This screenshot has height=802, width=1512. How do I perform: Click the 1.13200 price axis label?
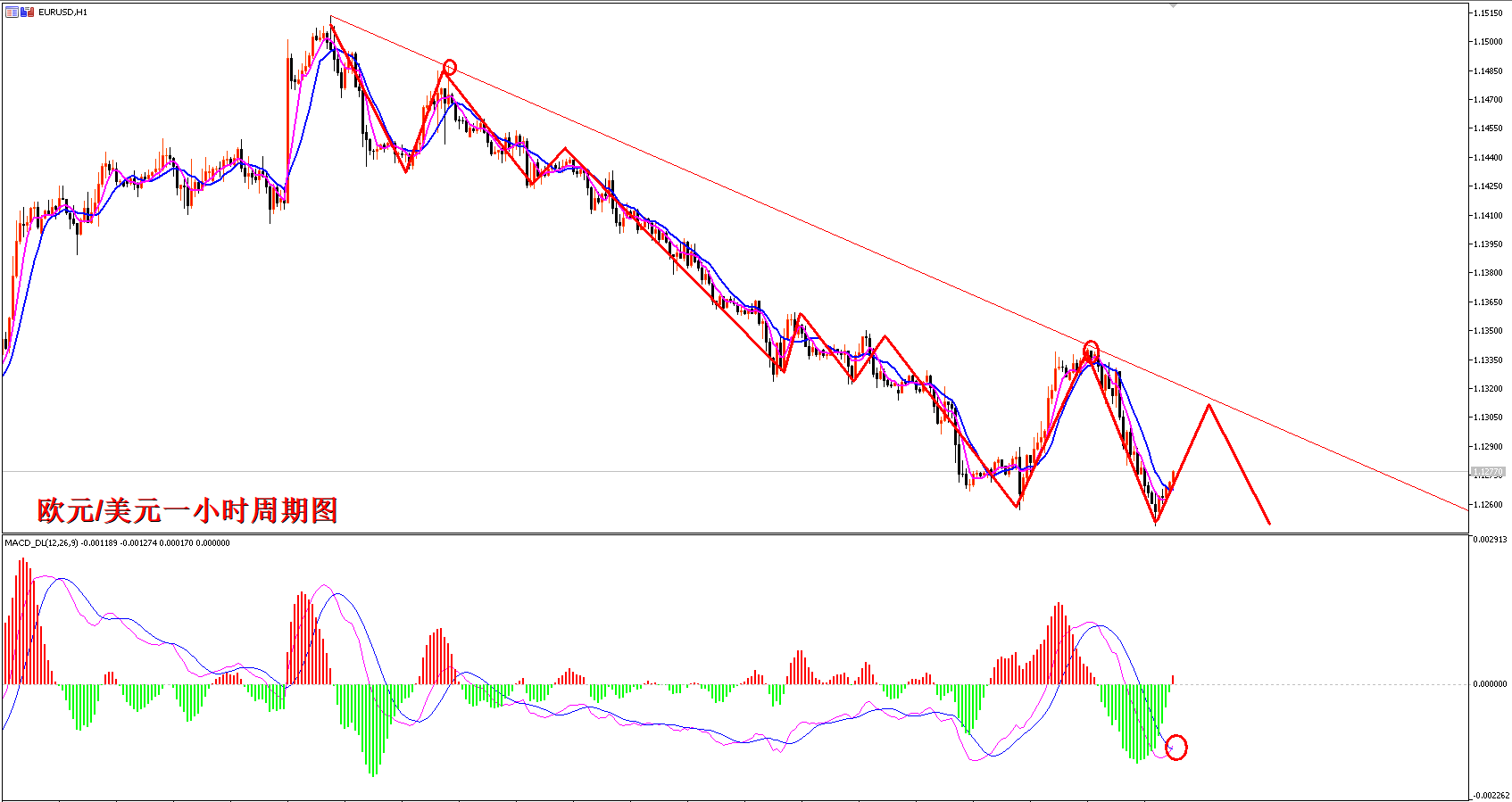click(x=1488, y=389)
